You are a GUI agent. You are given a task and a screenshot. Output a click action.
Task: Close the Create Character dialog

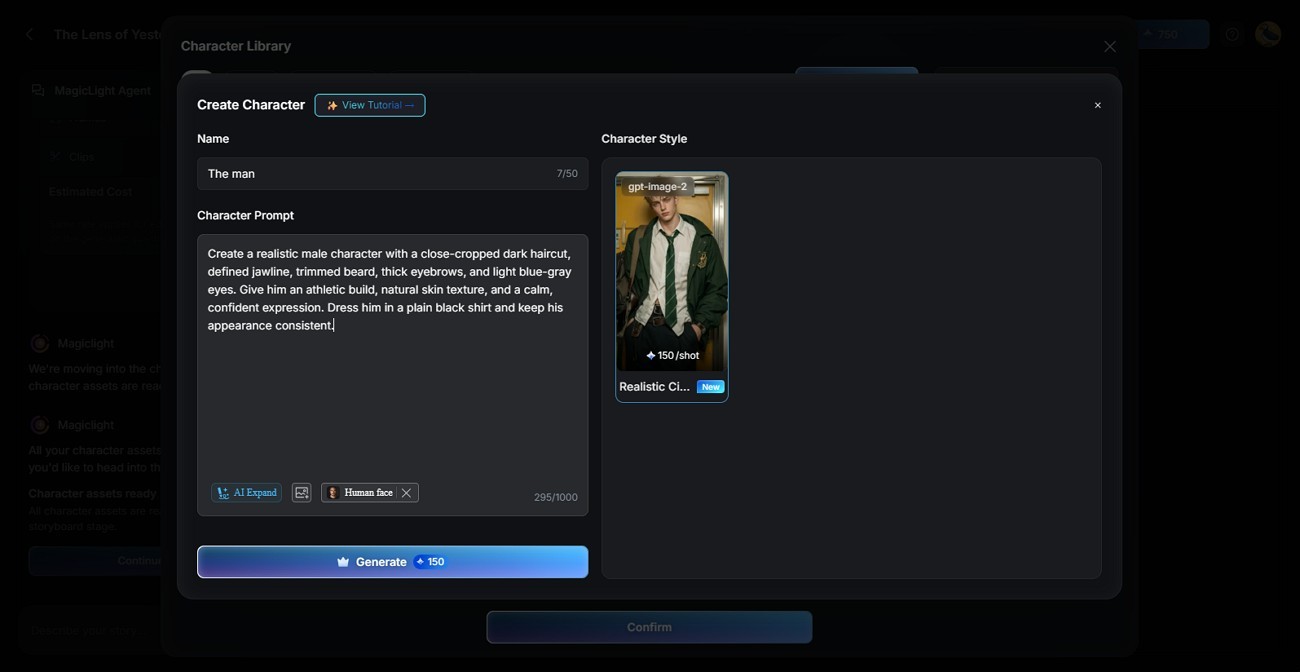(x=1097, y=105)
